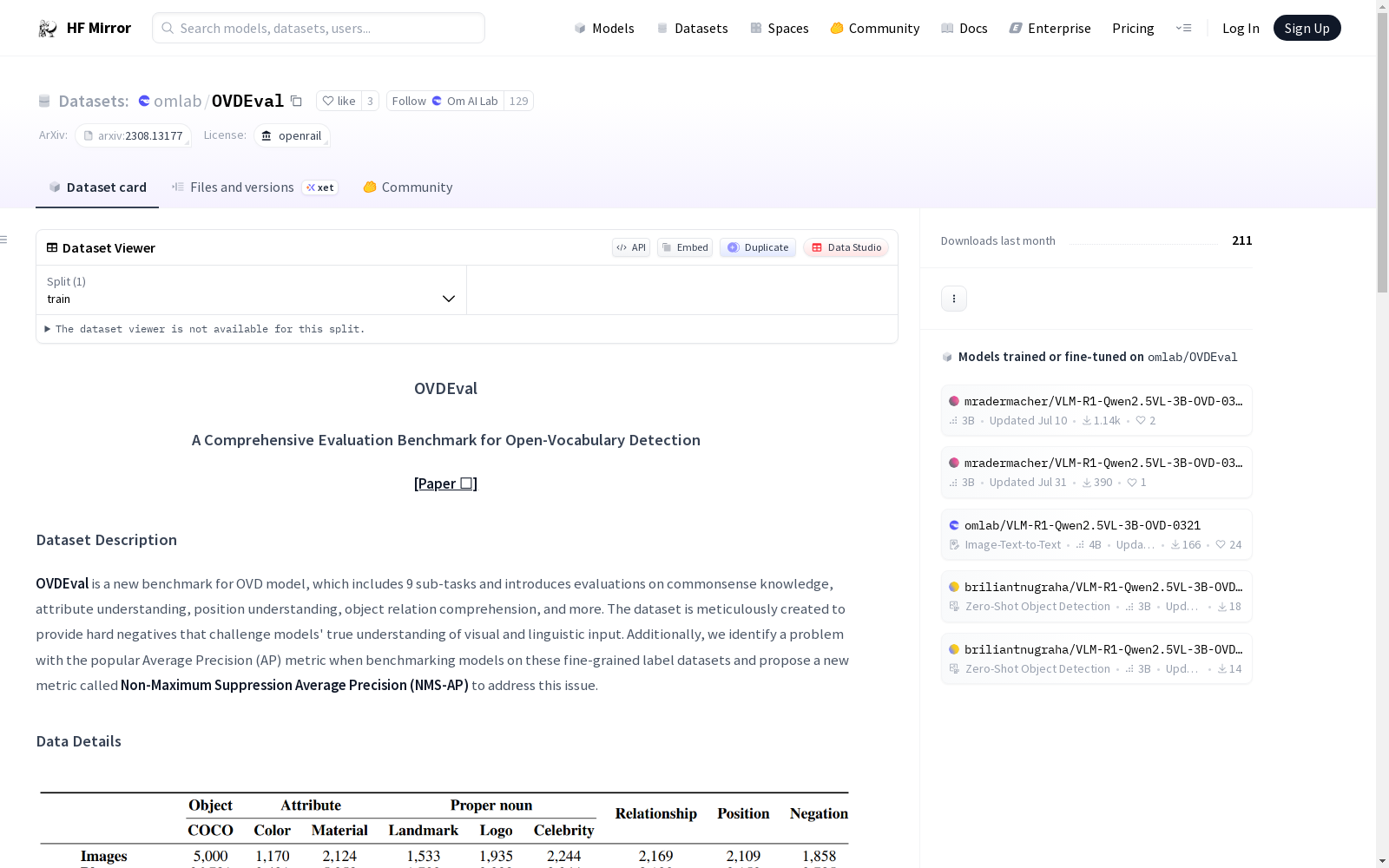
Task: Click the Dataset Description heading
Action: pyautogui.click(x=107, y=540)
